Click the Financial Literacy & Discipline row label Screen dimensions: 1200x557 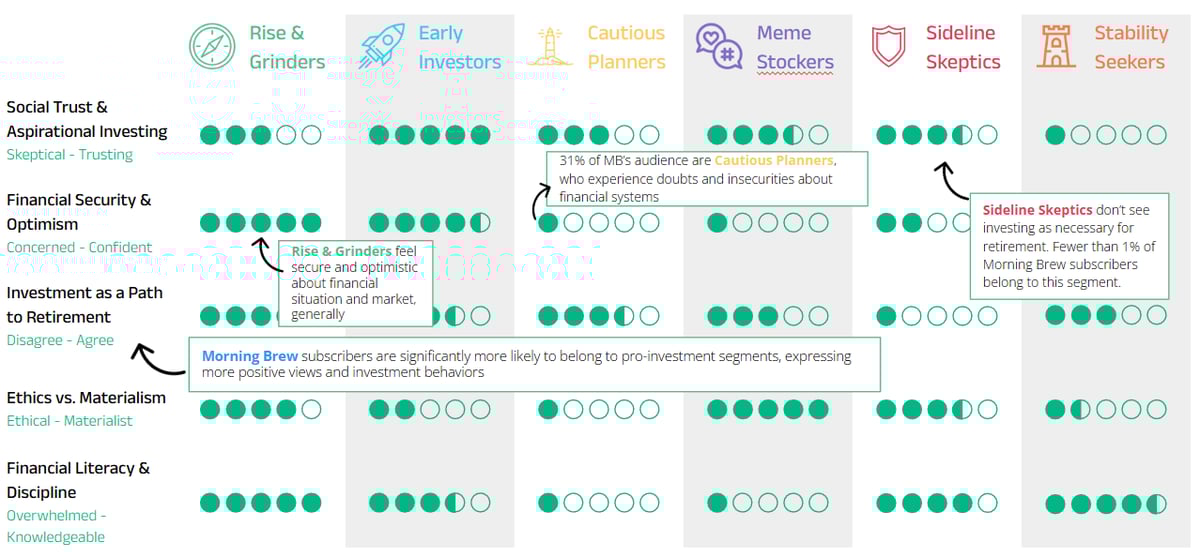point(78,480)
